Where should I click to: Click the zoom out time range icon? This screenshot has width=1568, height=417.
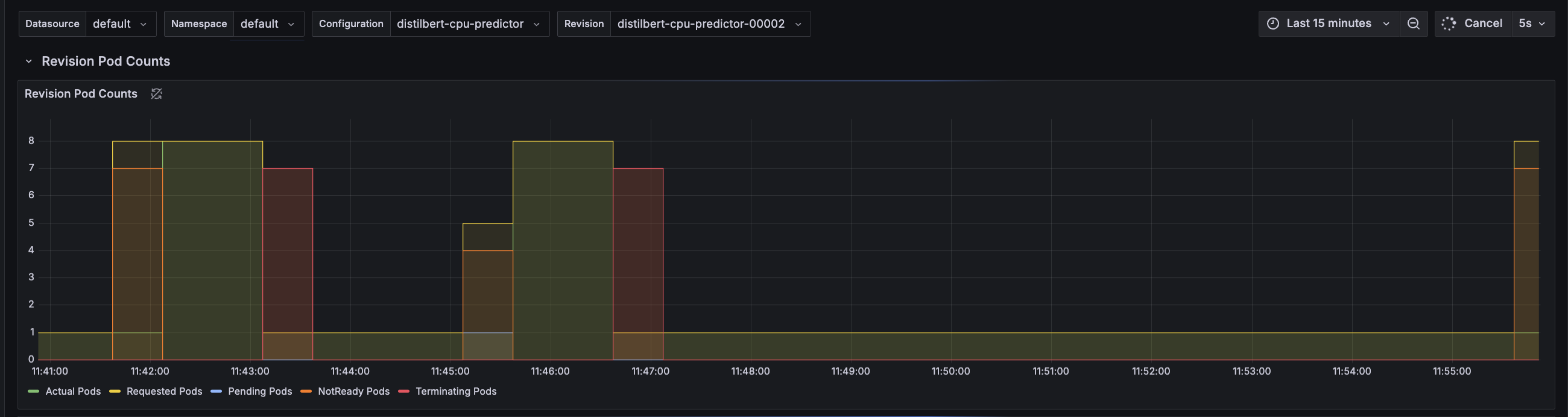[x=1414, y=24]
